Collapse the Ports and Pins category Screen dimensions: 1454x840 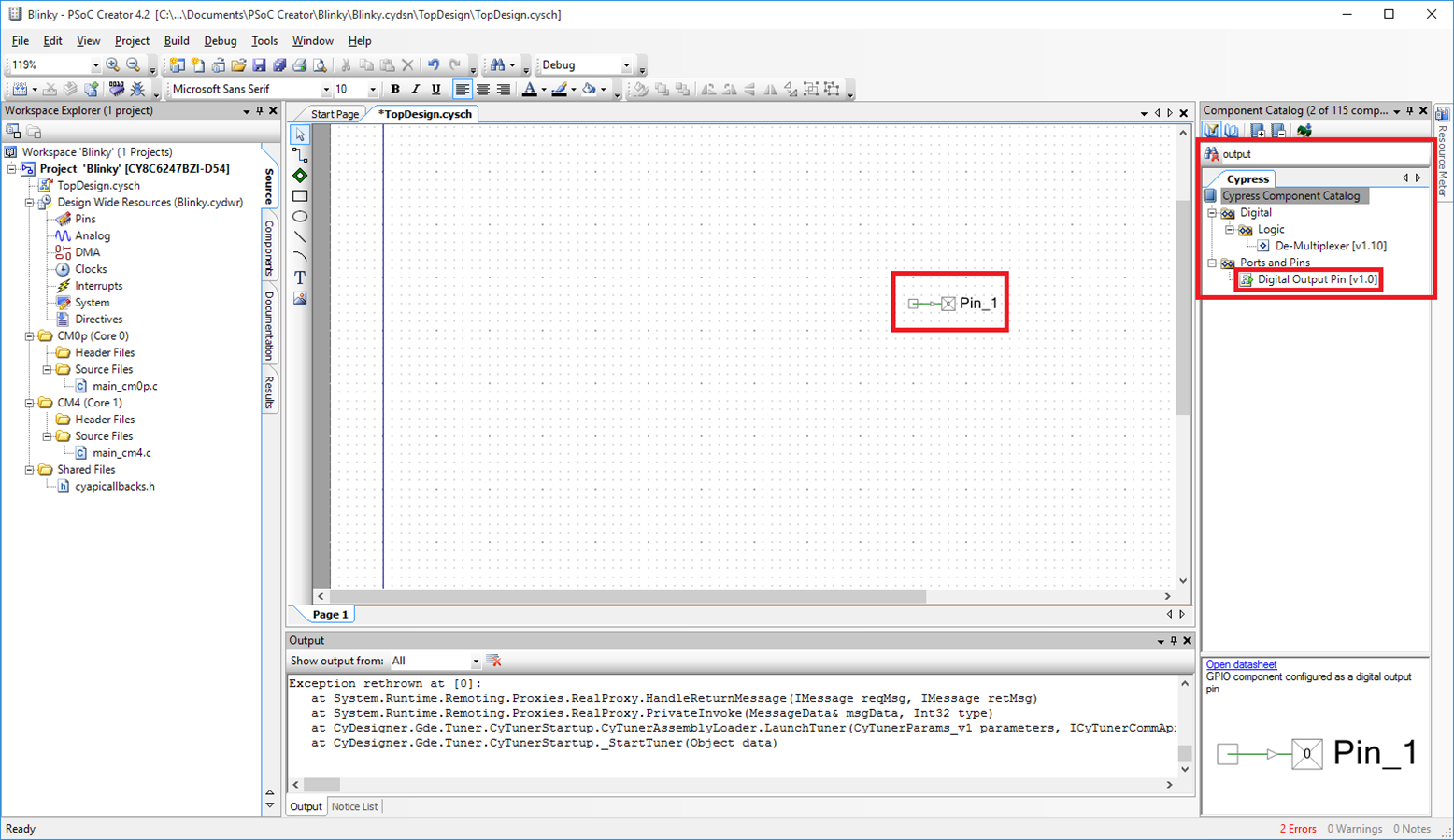coord(1212,263)
